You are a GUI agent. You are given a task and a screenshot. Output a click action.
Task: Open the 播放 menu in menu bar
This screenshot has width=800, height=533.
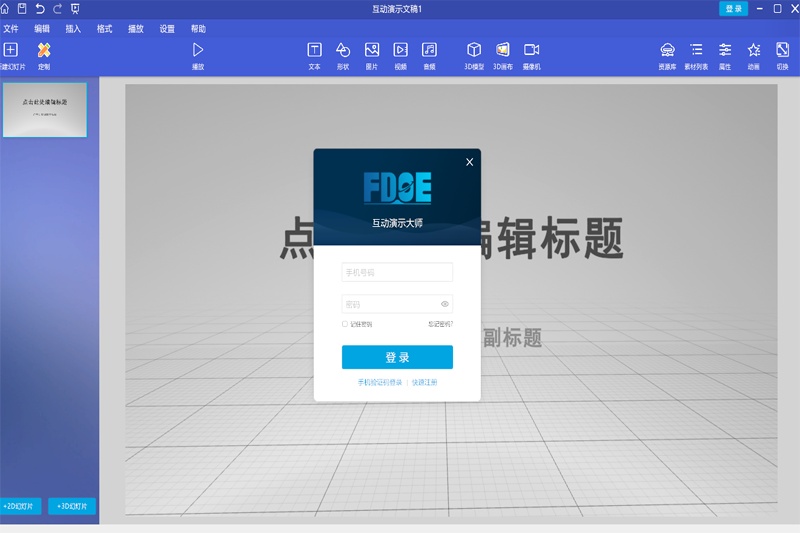click(136, 29)
